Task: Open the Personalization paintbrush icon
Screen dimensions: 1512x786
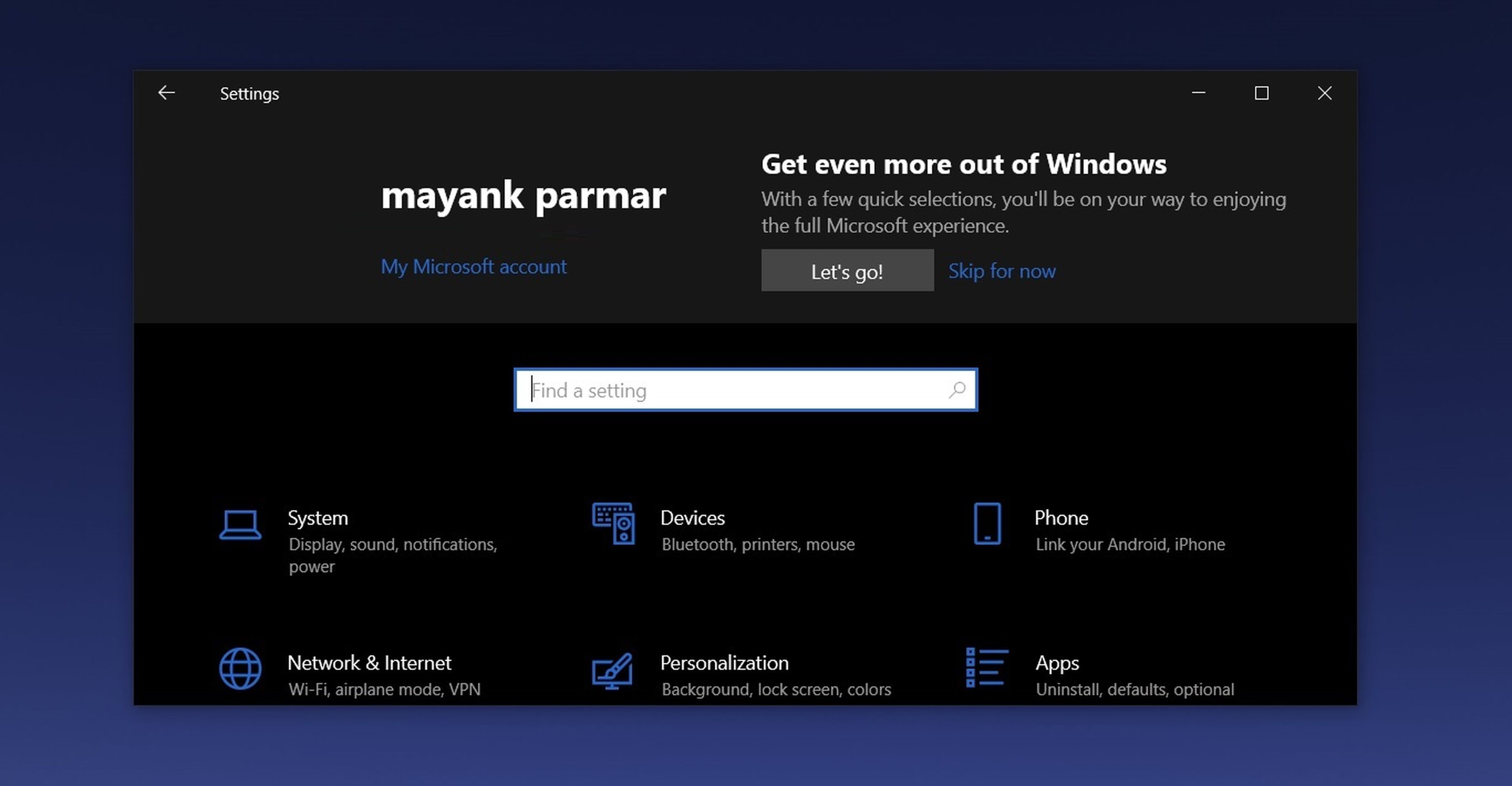Action: pyautogui.click(x=612, y=670)
